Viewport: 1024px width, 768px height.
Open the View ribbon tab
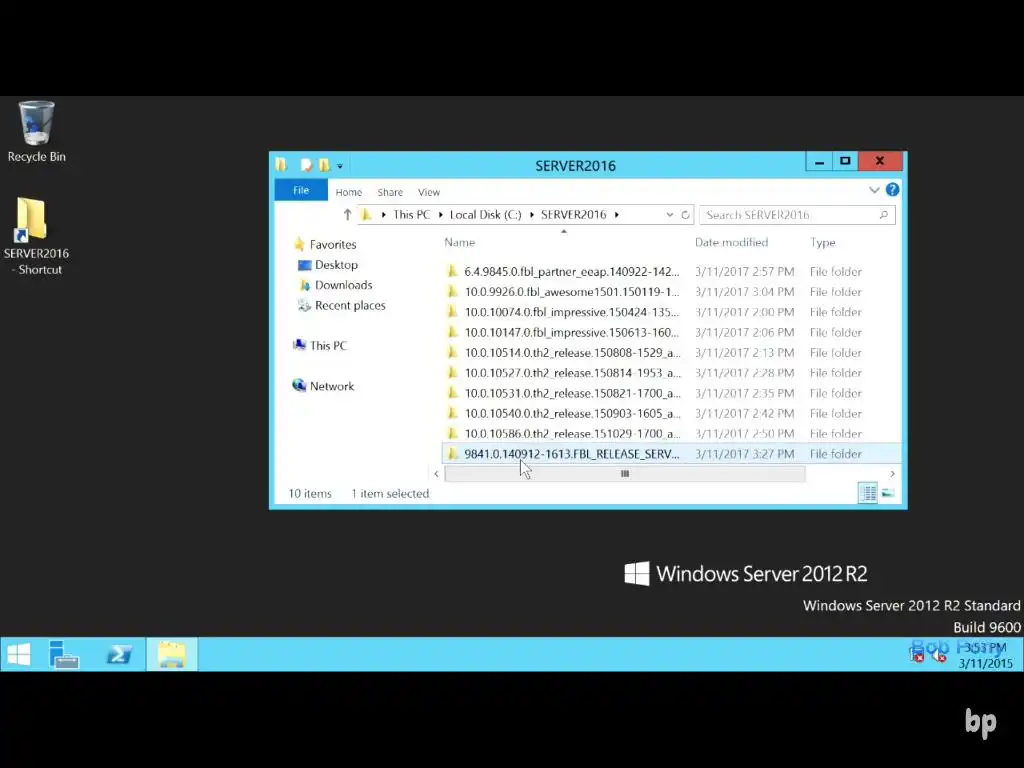428,192
